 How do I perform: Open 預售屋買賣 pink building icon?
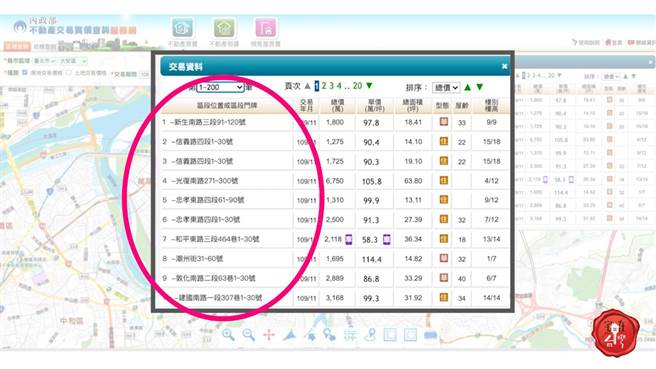266,28
